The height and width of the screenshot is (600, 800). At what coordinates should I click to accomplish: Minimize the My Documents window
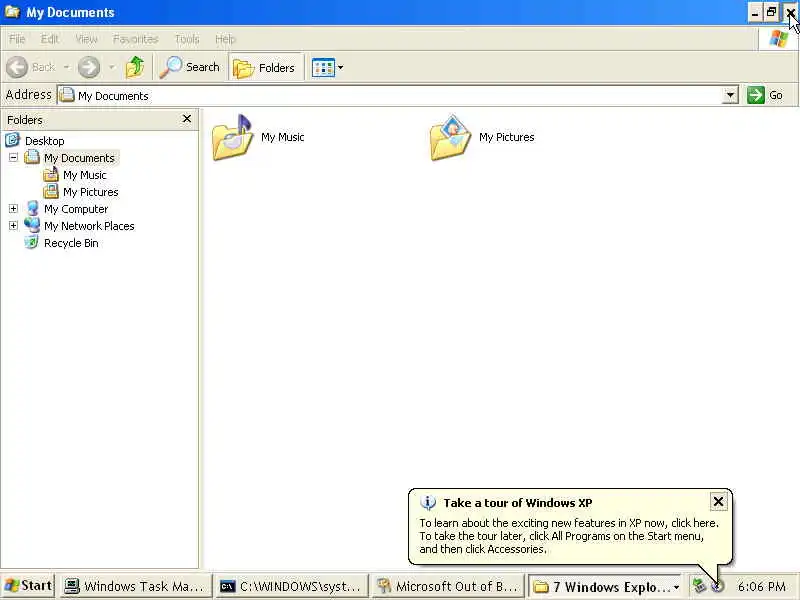click(x=755, y=12)
